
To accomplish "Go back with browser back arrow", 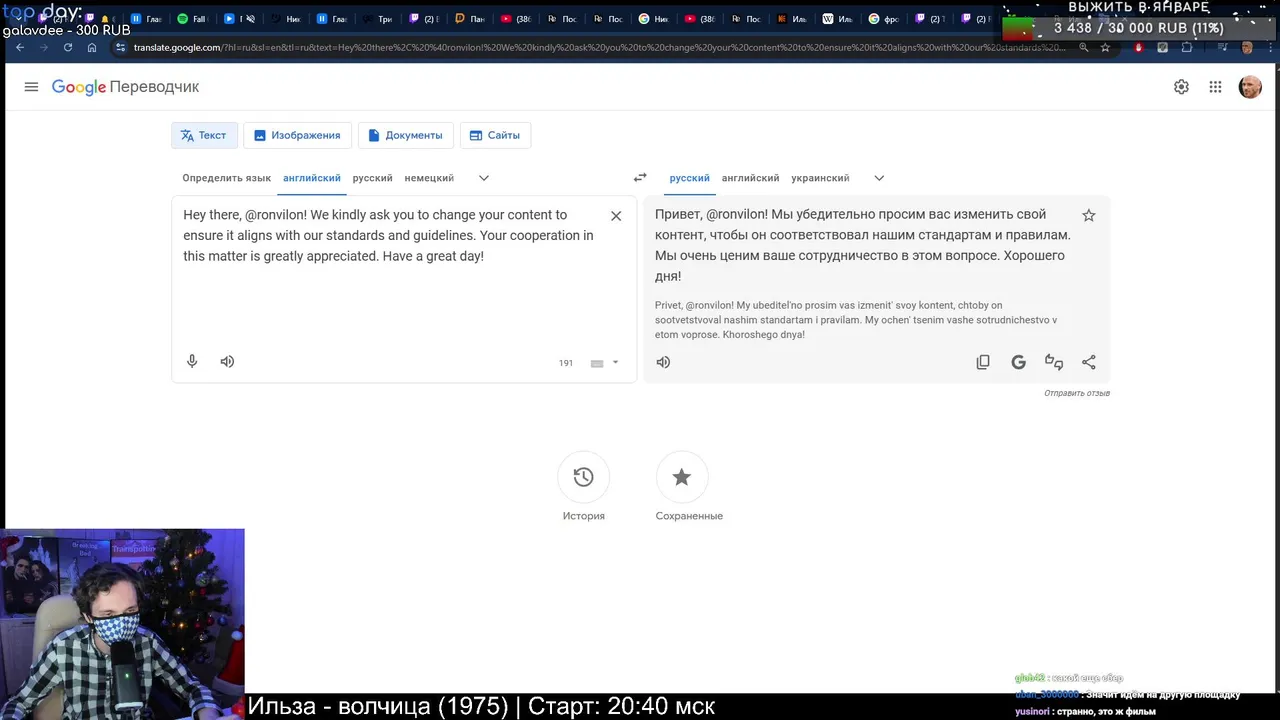I will [20, 47].
